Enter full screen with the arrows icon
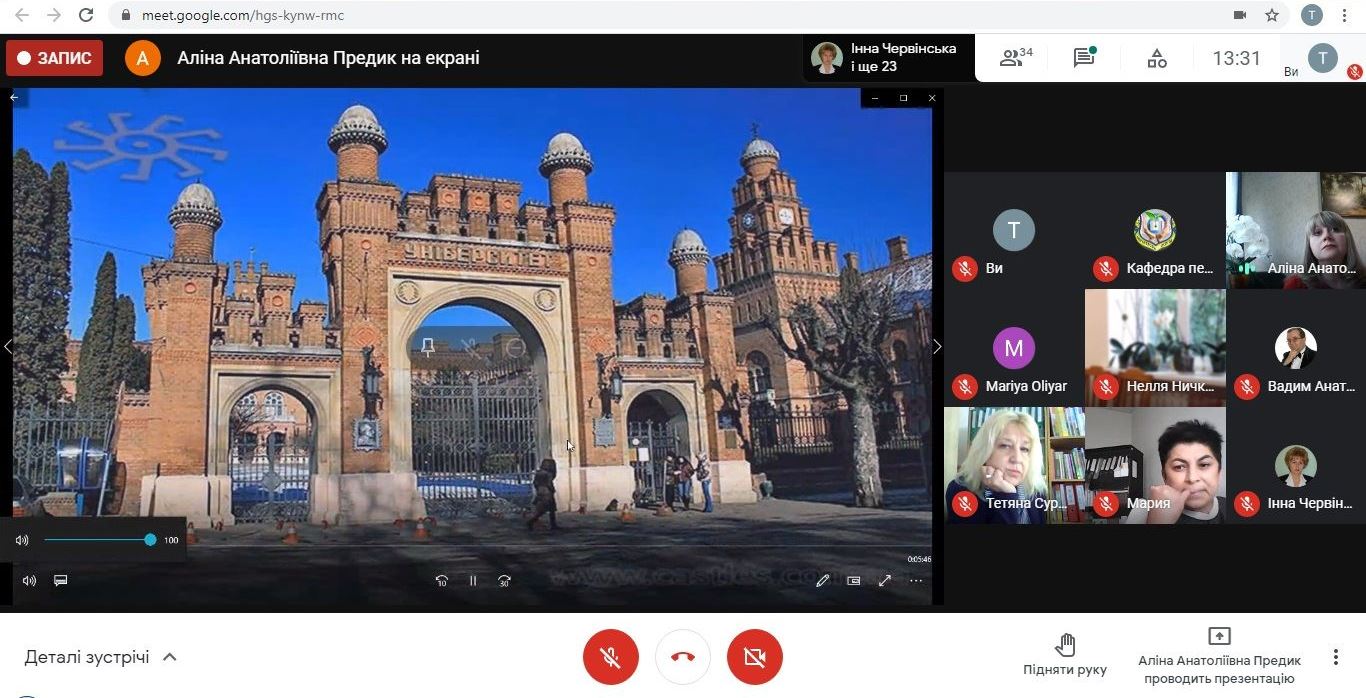This screenshot has height=698, width=1366. 885,580
